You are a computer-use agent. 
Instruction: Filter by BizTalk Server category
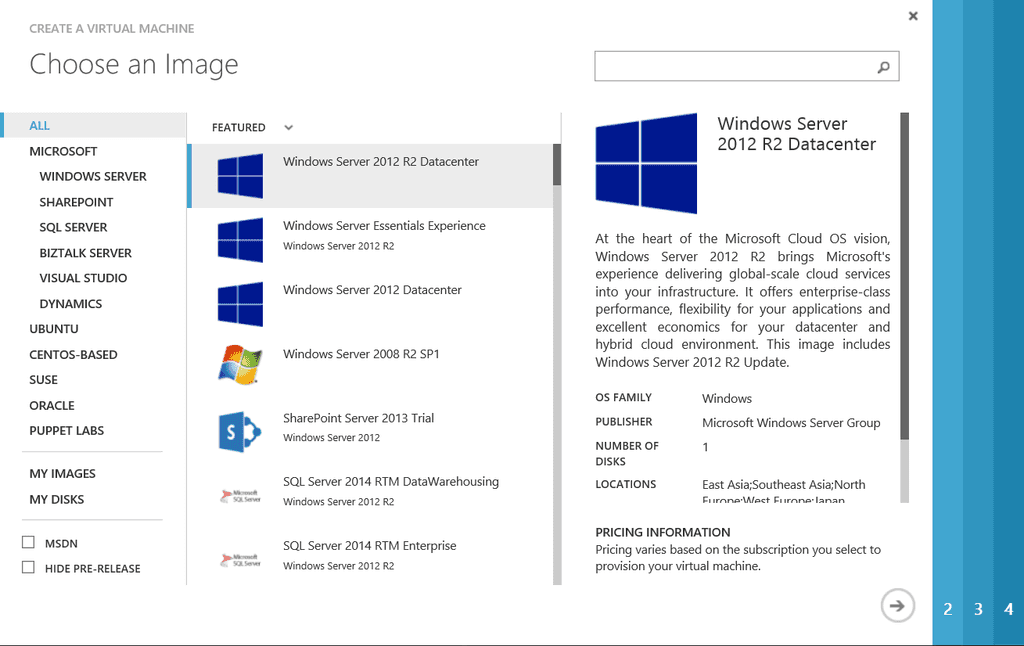[86, 253]
